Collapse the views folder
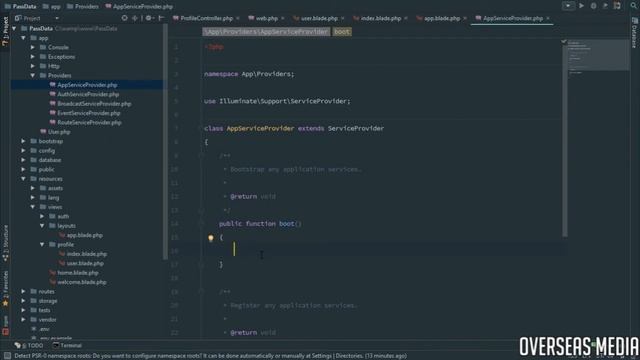 pyautogui.click(x=33, y=207)
